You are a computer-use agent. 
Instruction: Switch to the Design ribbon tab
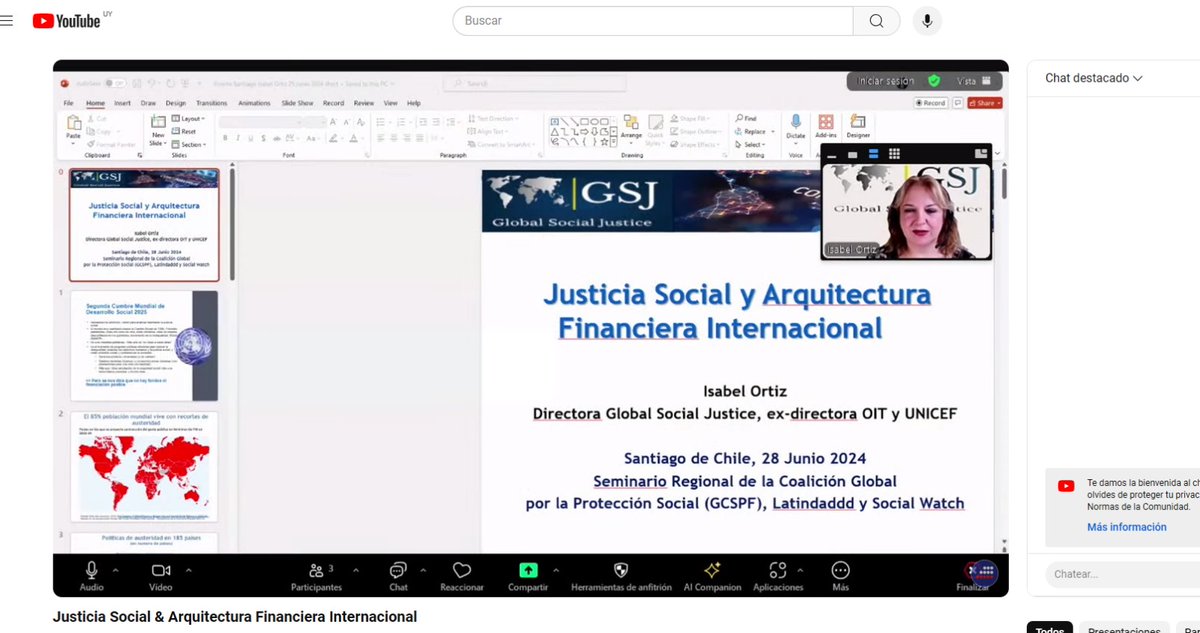pos(176,103)
